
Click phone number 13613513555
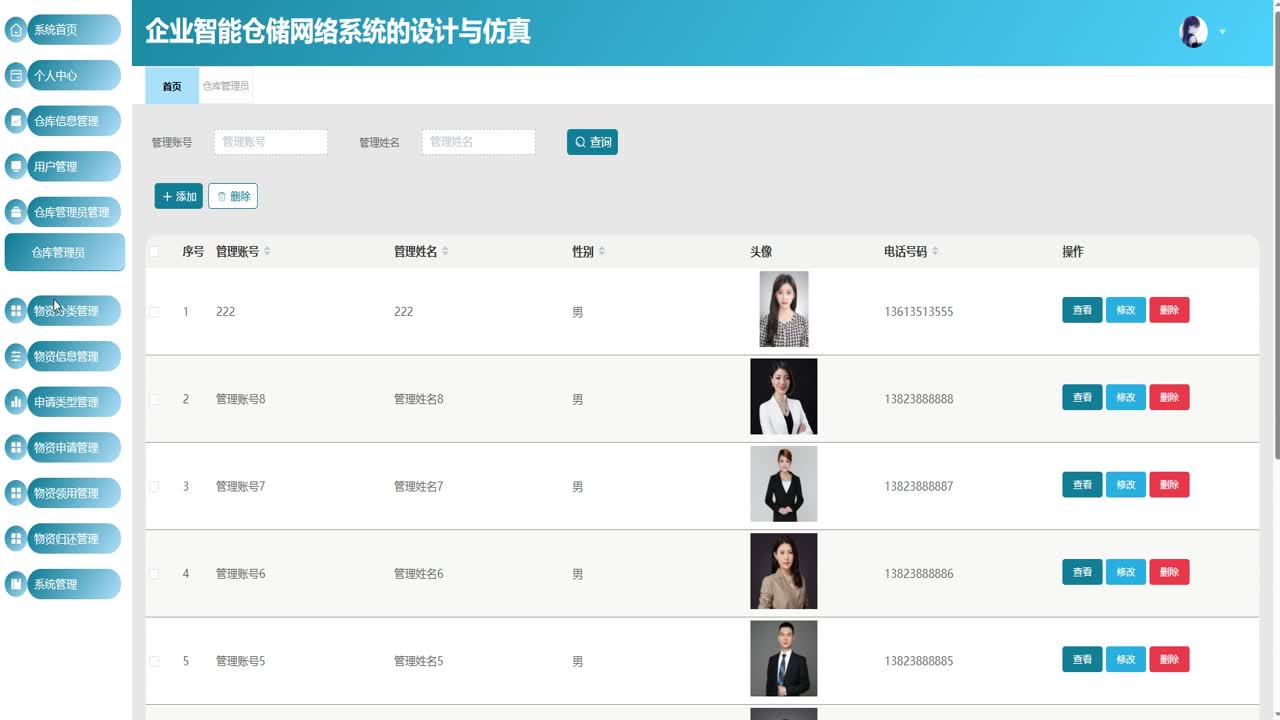[919, 312]
